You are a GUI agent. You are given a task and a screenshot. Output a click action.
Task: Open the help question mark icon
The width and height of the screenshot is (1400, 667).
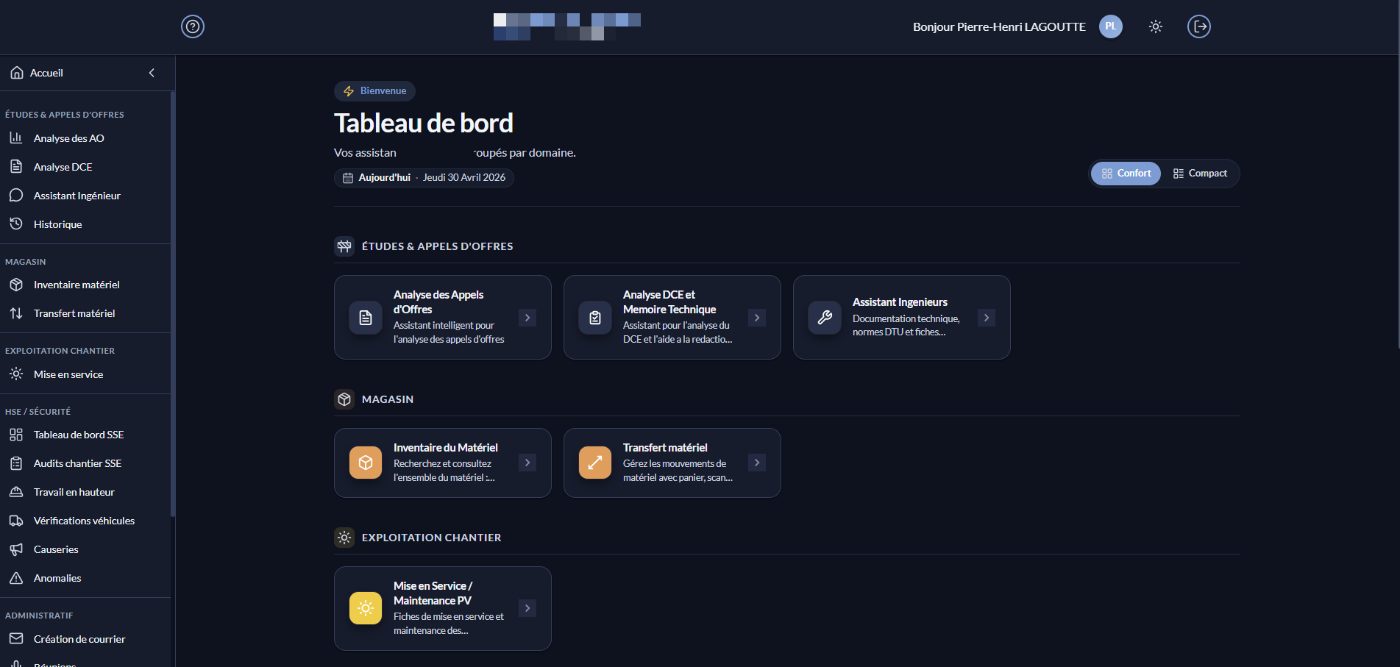[x=193, y=27]
